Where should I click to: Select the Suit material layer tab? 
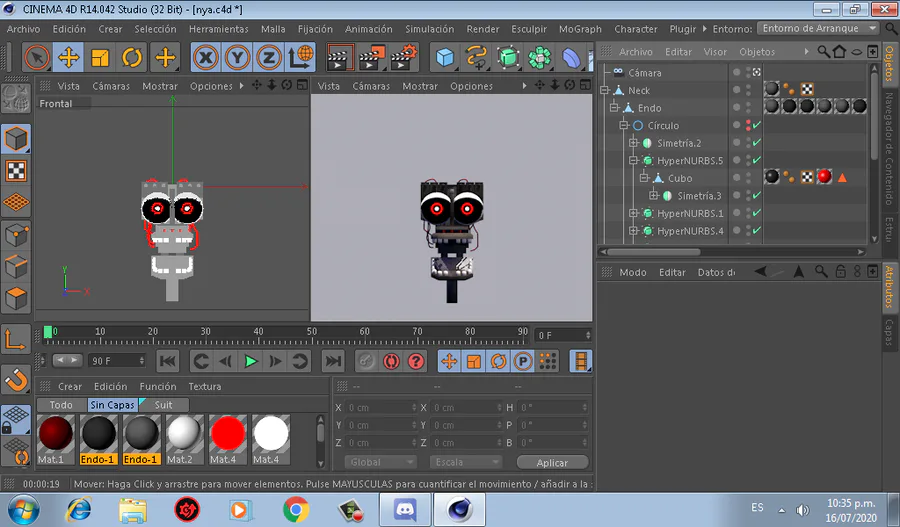pos(164,405)
